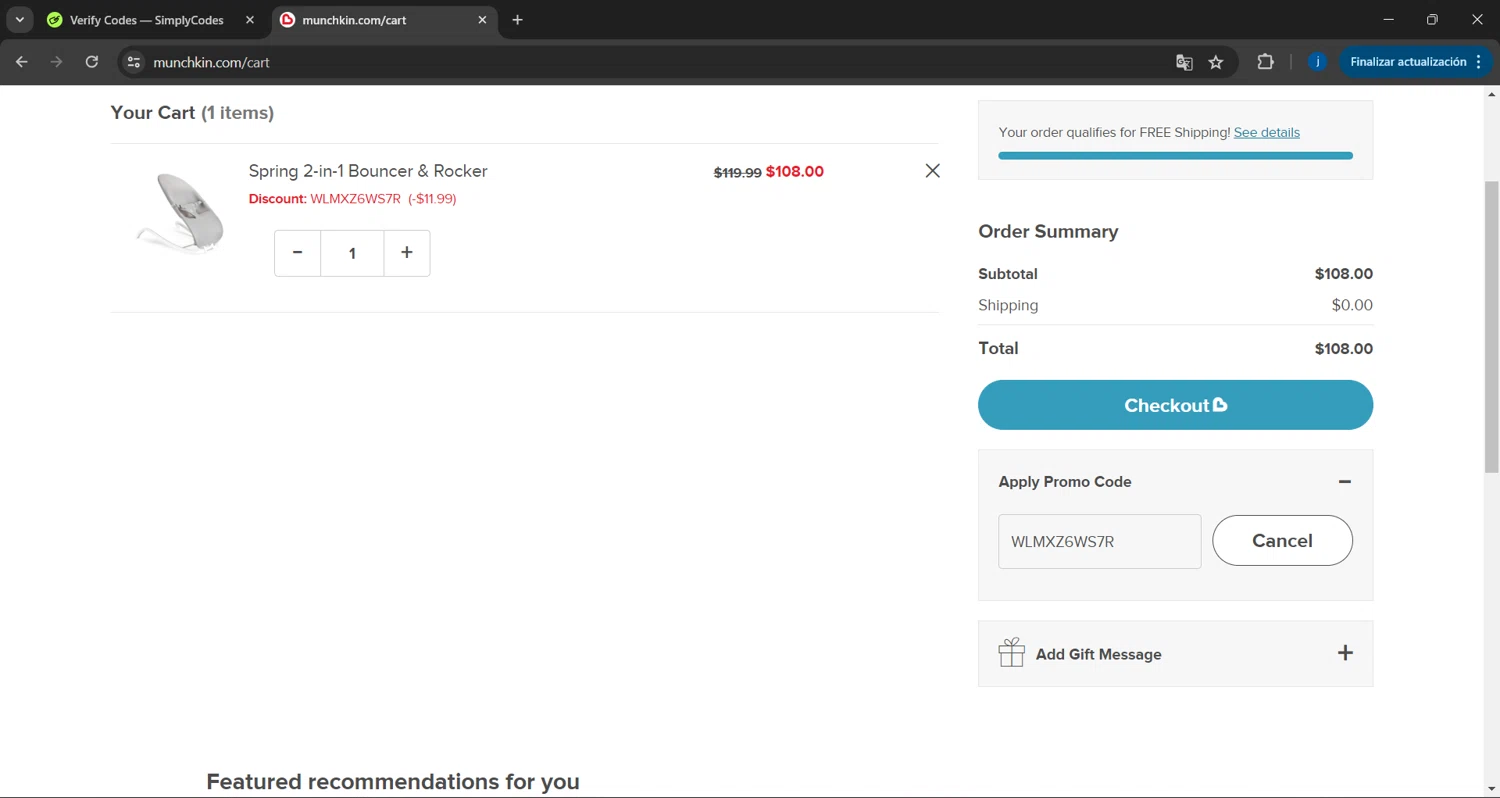Decrease bouncer quantity with minus button
The height and width of the screenshot is (798, 1500).
(x=297, y=253)
